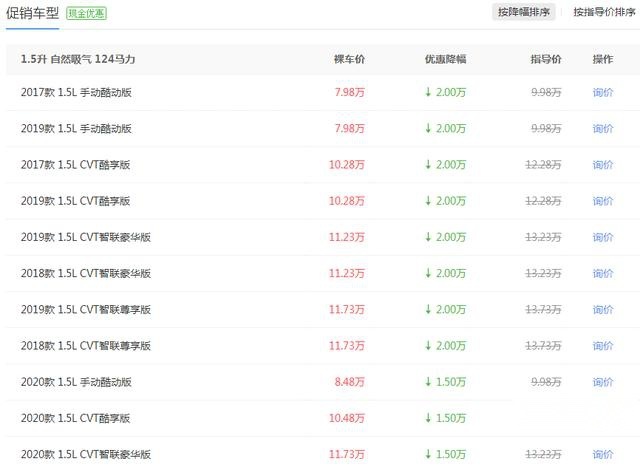Select struck-through 9.98万 guide price of 2017款 手动酷动版
Image resolution: width=640 pixels, height=467 pixels.
click(546, 92)
